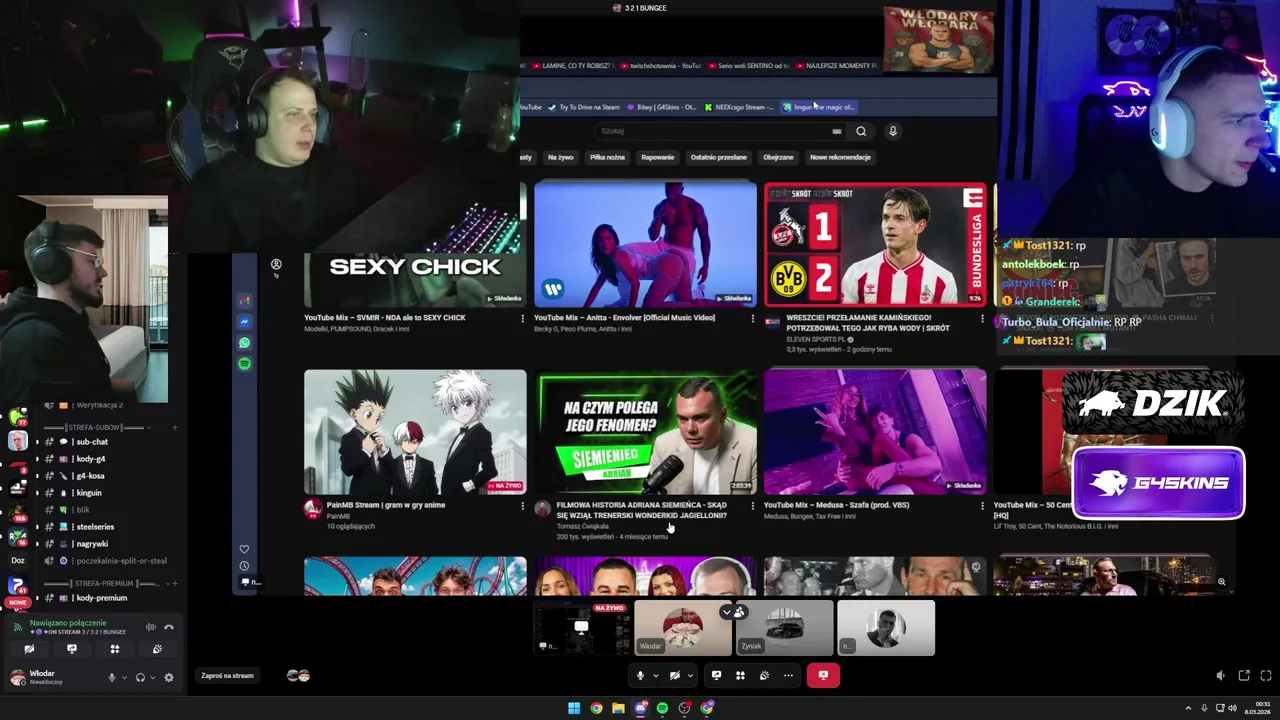Viewport: 1280px width, 720px height.
Task: Enter fullscreen for the Discord call view
Action: click(x=1266, y=676)
